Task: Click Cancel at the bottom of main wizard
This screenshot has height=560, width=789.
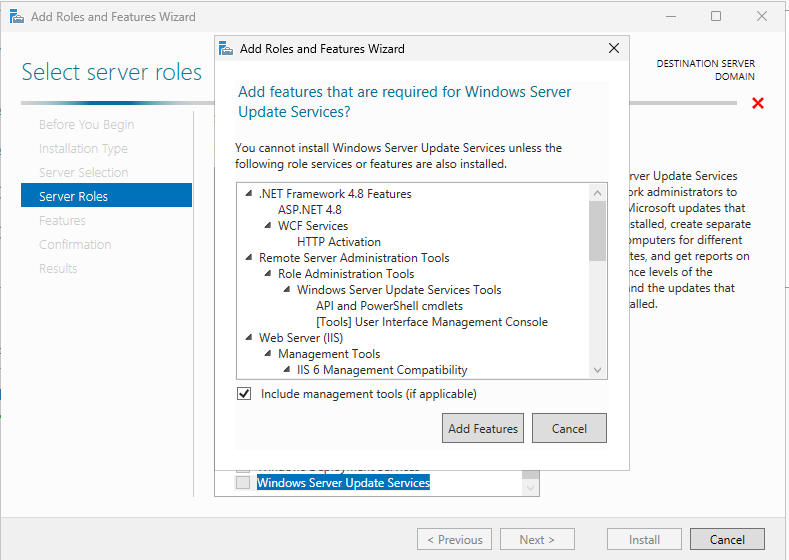Action: coord(727,539)
